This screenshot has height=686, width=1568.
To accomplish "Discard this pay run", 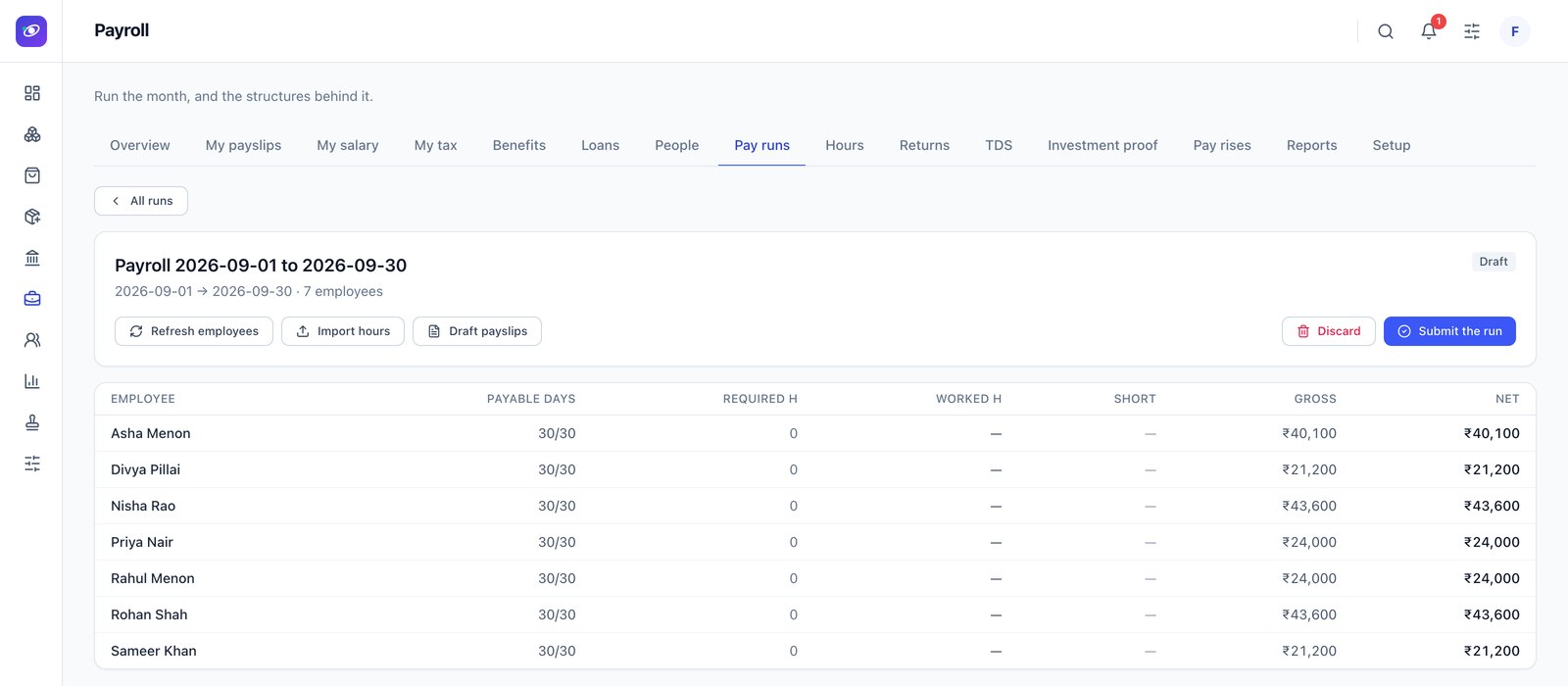I will click(x=1329, y=331).
